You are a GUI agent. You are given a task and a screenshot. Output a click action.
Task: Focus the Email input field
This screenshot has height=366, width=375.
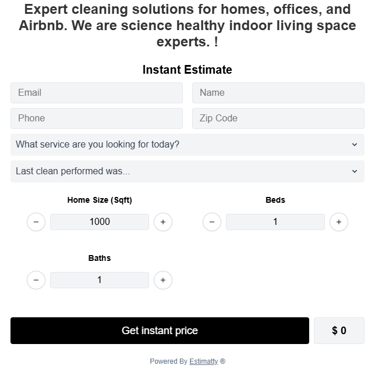(x=97, y=93)
